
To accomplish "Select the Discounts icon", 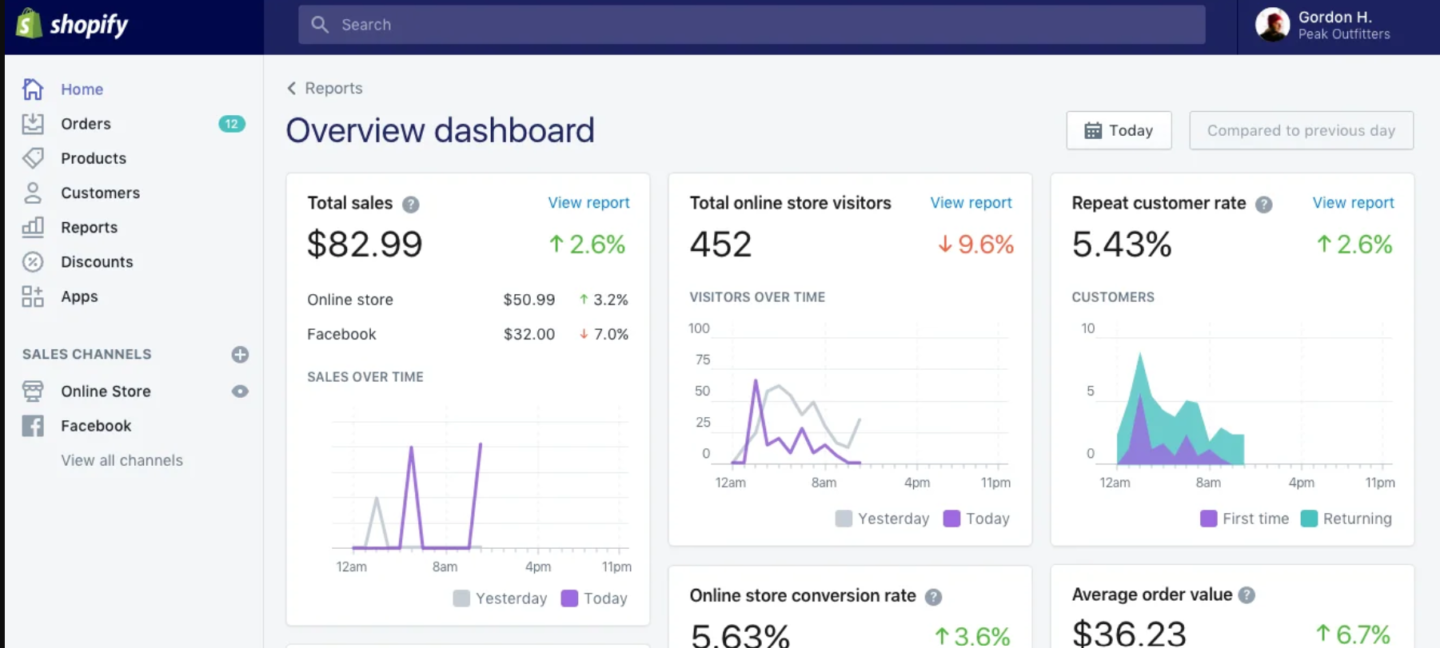I will pos(31,262).
